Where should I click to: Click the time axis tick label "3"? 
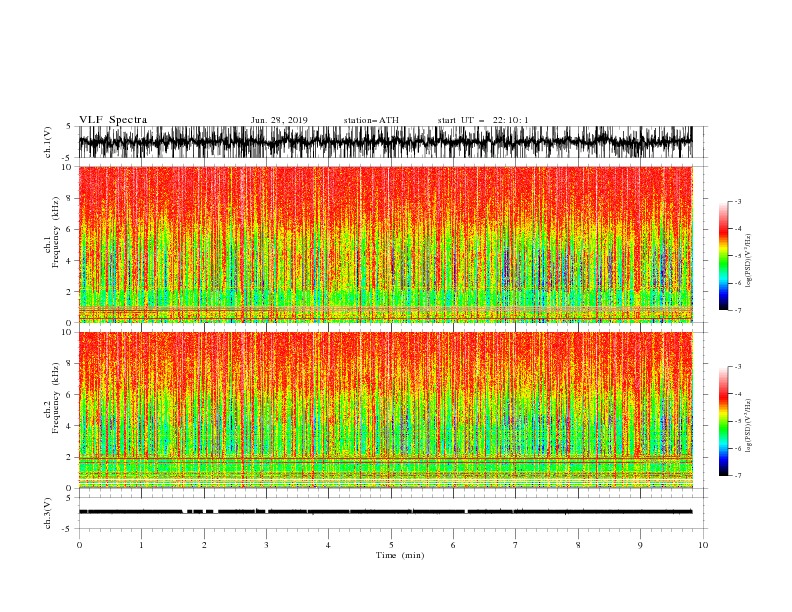(266, 545)
